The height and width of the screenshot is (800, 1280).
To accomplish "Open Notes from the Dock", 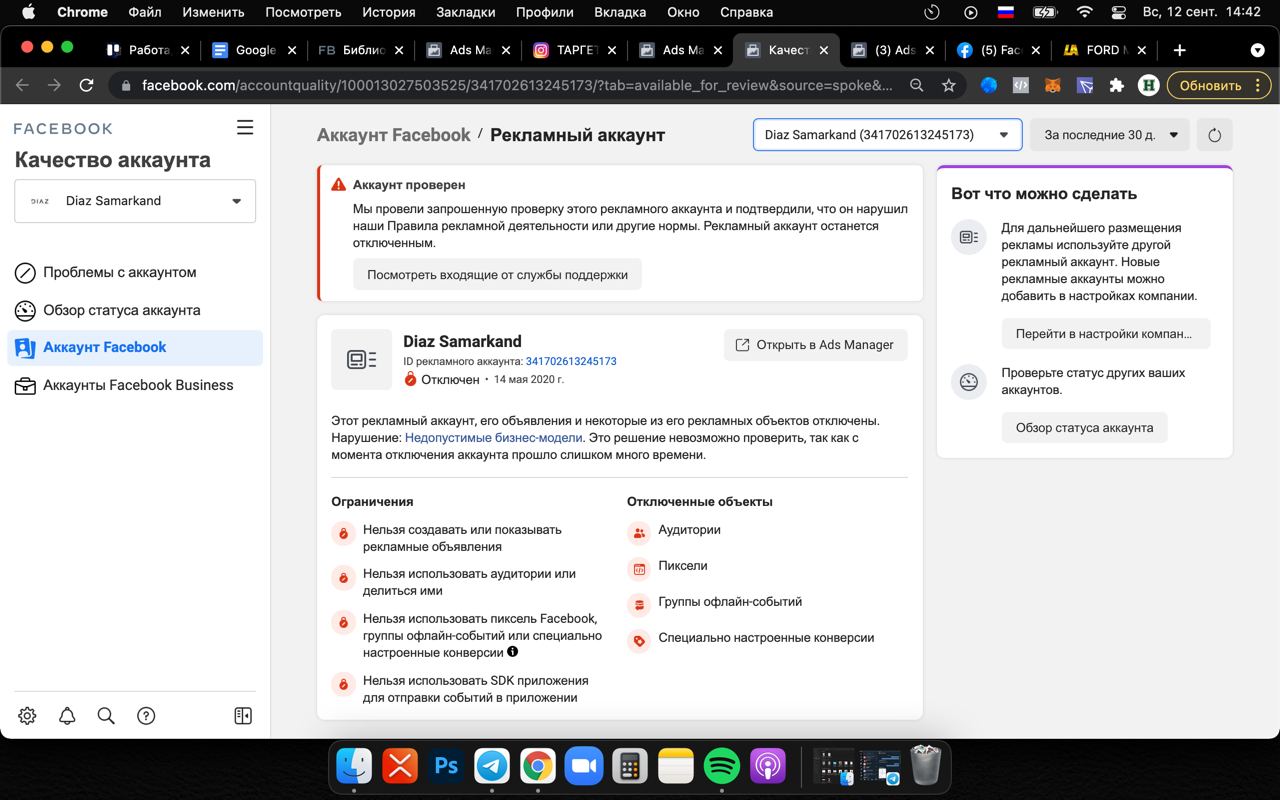I will pos(676,767).
